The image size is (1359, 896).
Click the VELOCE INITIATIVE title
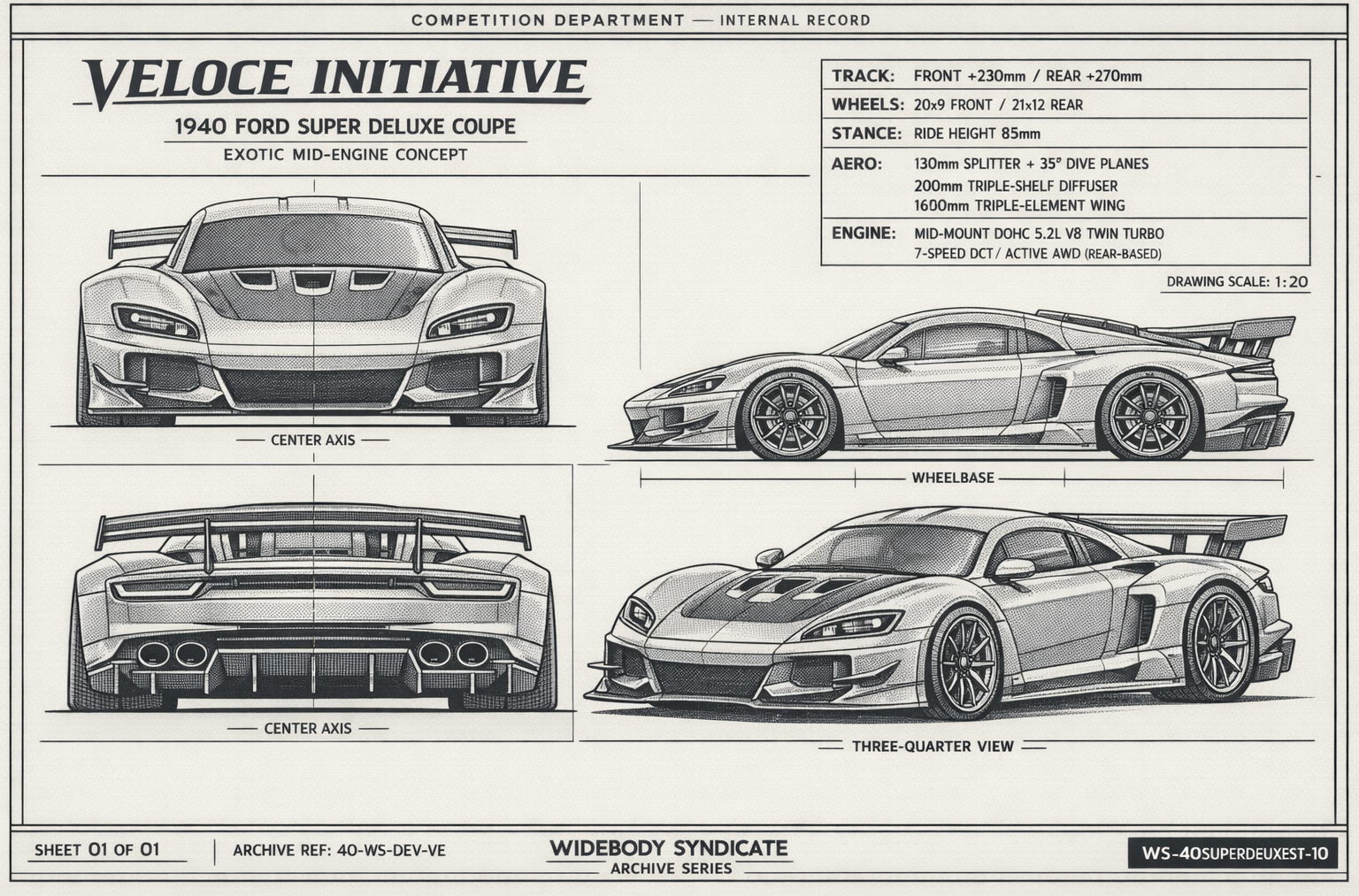point(334,81)
